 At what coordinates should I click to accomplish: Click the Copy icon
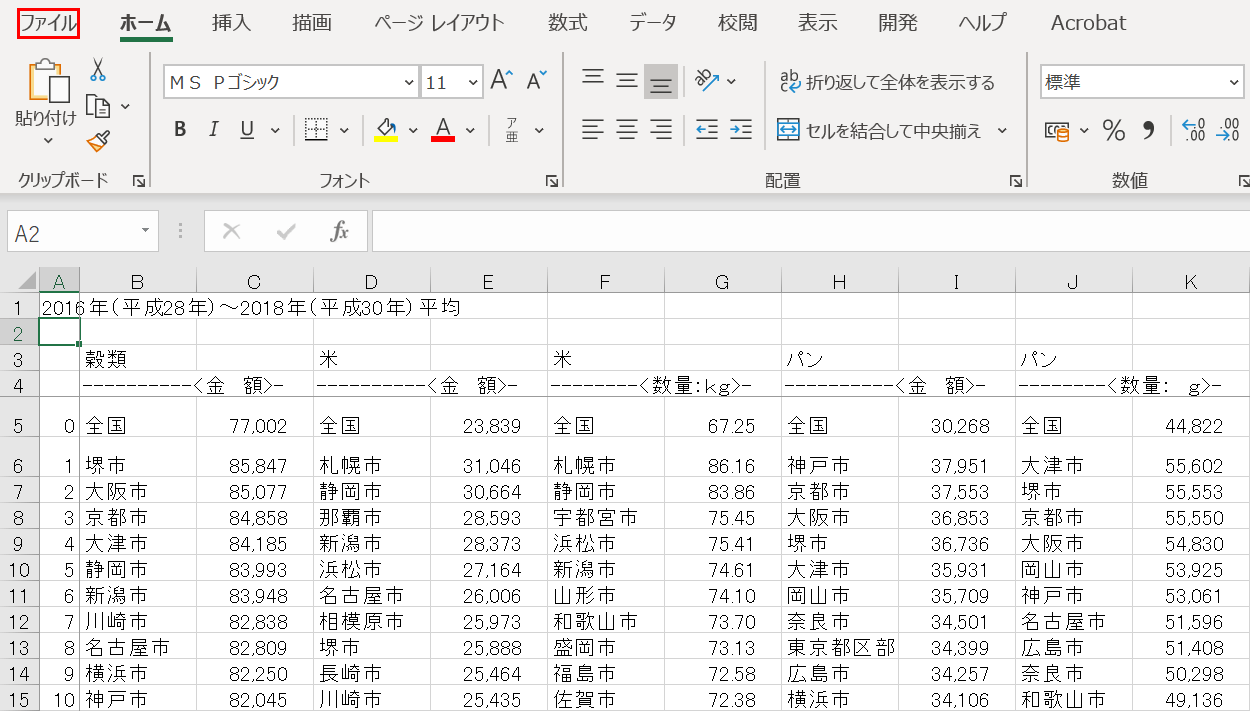coord(98,106)
